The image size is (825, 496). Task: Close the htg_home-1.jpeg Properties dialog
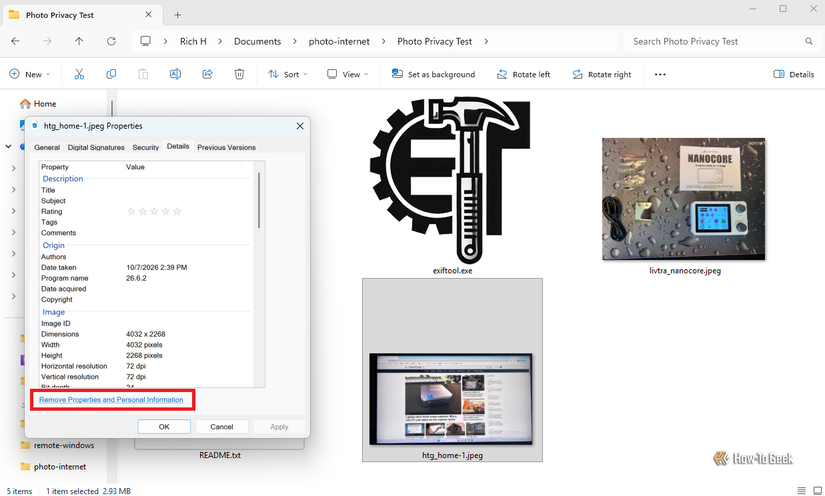click(x=300, y=126)
